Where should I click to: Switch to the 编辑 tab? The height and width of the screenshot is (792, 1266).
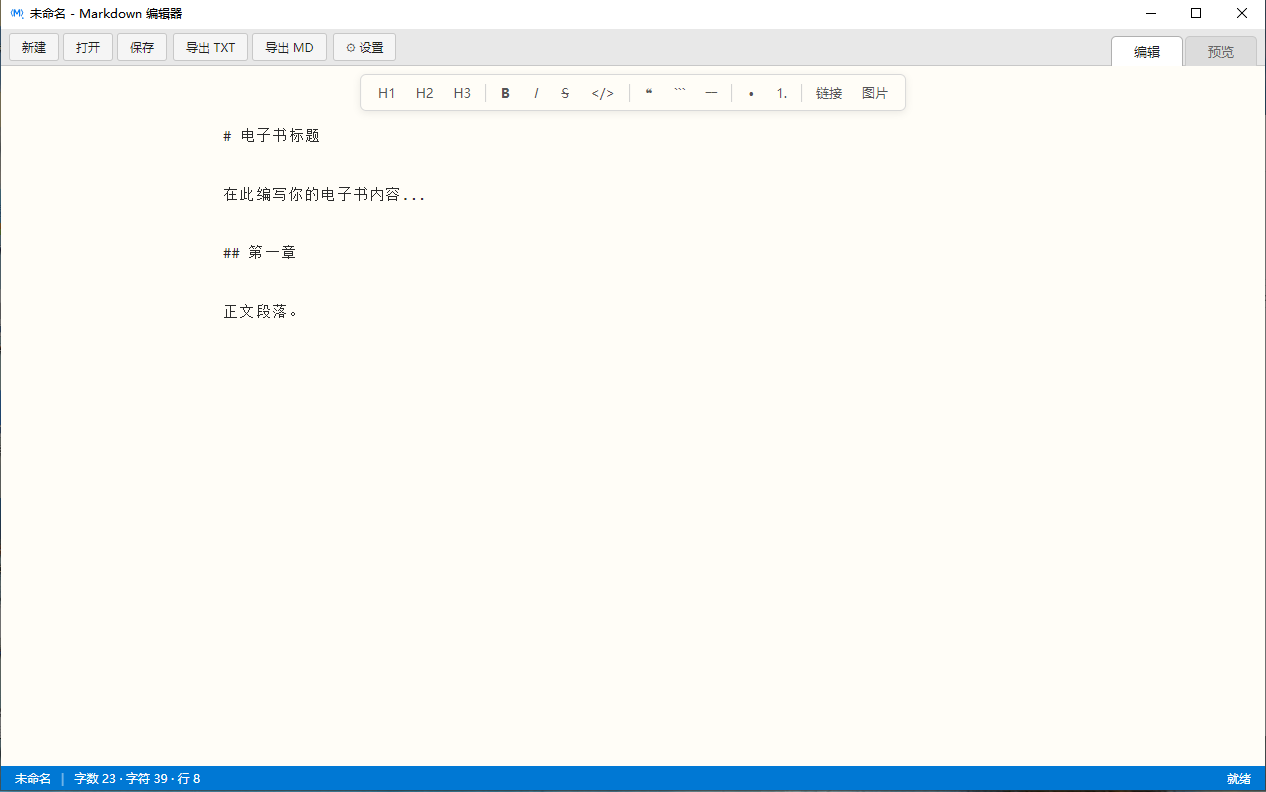pos(1147,52)
